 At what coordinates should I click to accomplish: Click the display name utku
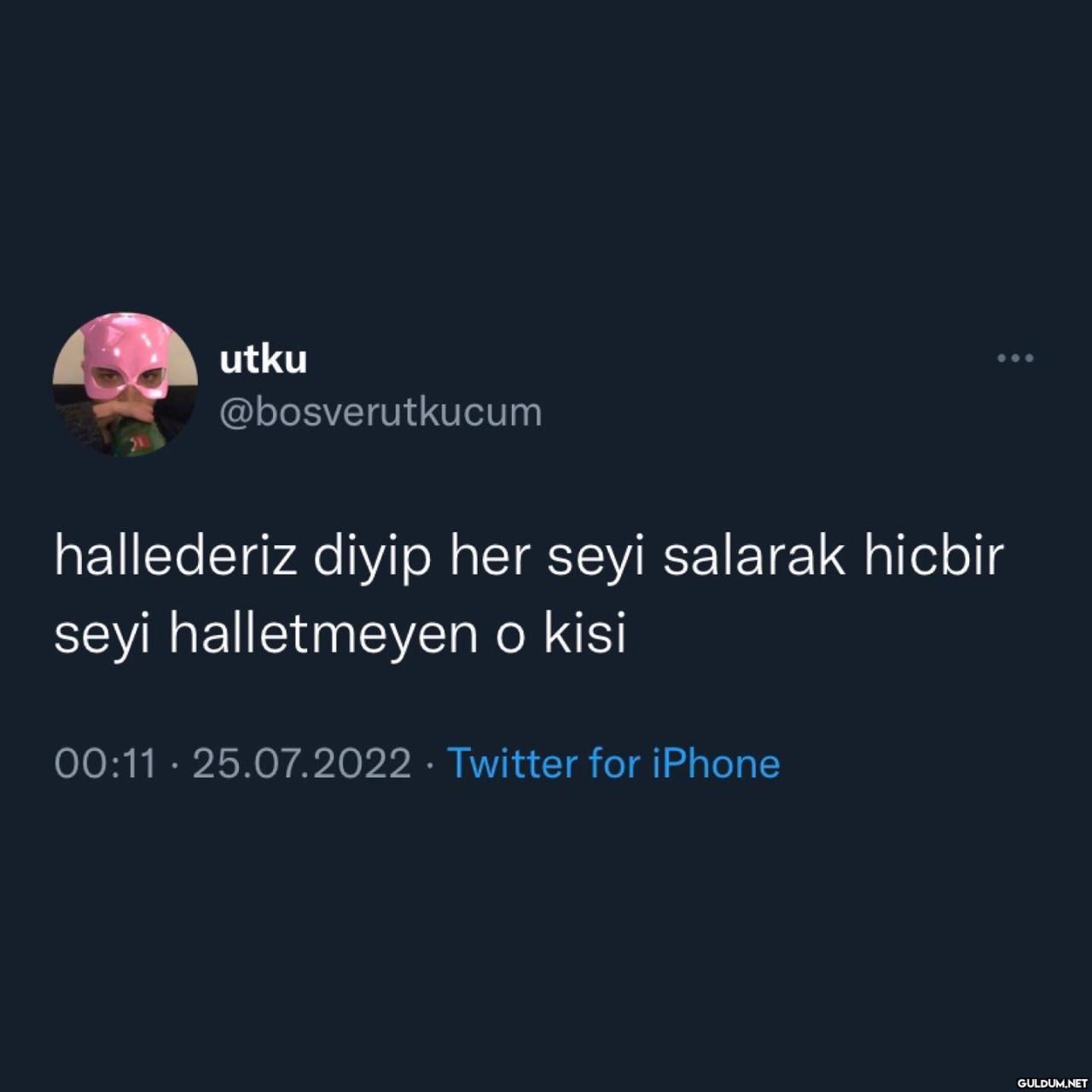263,359
